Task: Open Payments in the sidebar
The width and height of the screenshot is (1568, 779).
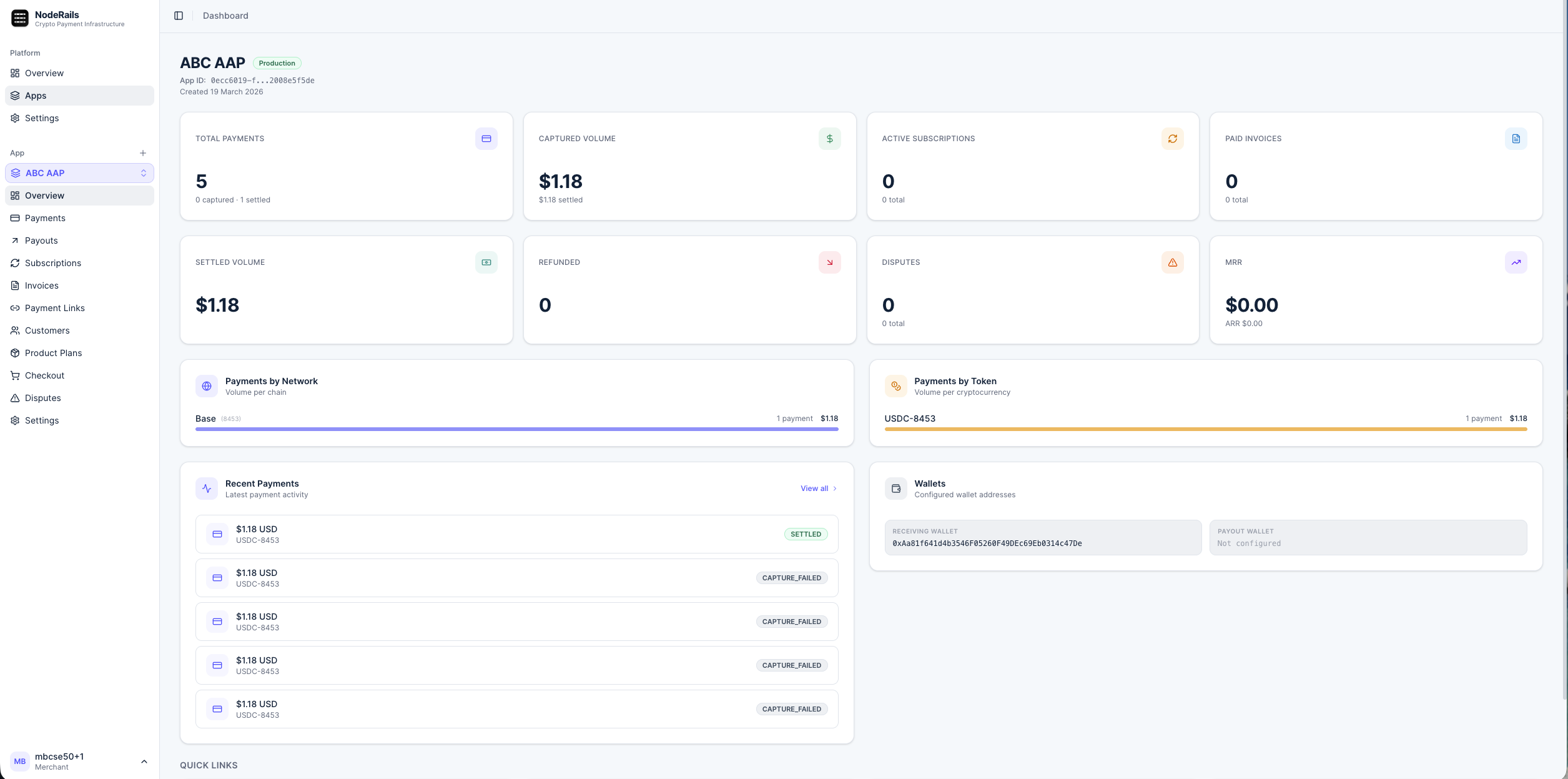Action: click(45, 218)
